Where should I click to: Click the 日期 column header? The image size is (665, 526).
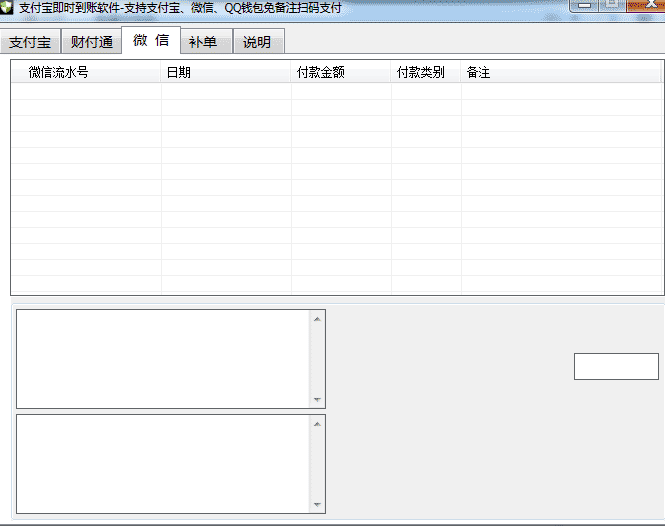pyautogui.click(x=226, y=72)
